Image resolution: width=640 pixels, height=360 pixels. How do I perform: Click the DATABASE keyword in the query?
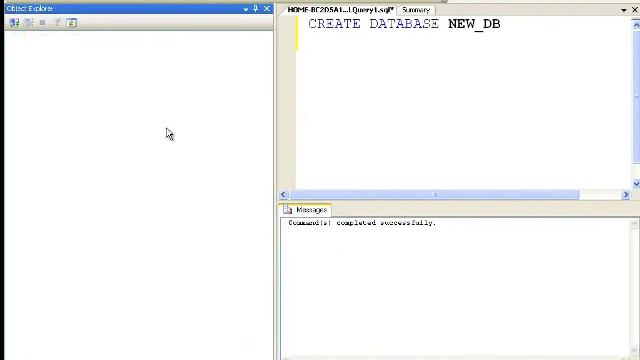pos(404,24)
